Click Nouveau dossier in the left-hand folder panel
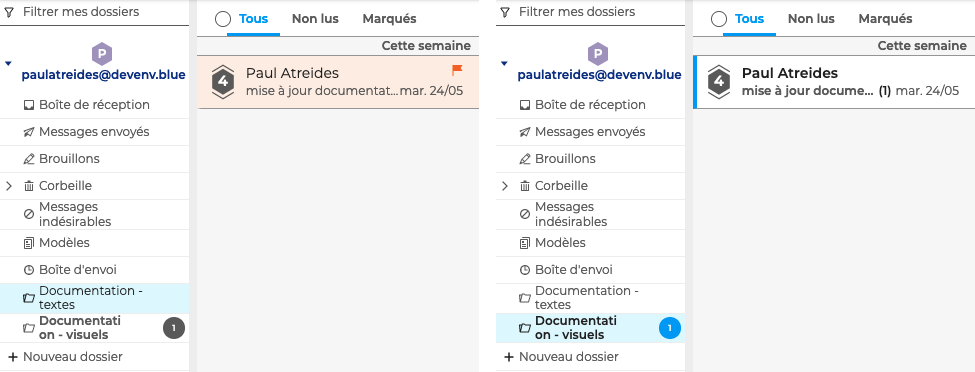Image resolution: width=975 pixels, height=372 pixels. pyautogui.click(x=65, y=357)
